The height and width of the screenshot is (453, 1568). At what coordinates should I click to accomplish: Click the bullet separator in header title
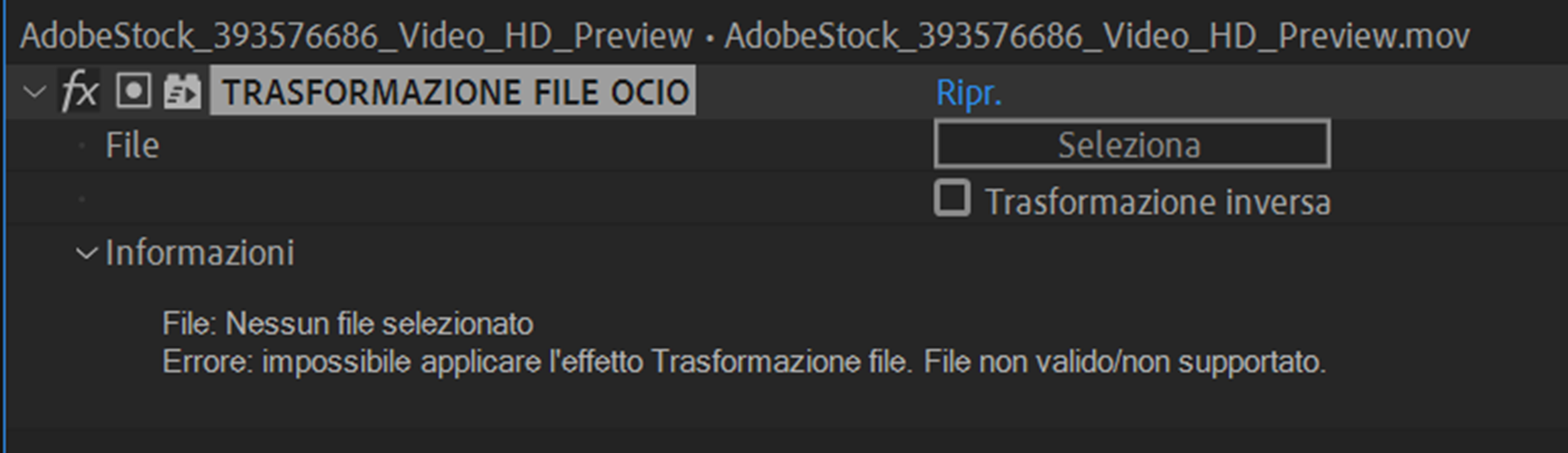point(709,38)
